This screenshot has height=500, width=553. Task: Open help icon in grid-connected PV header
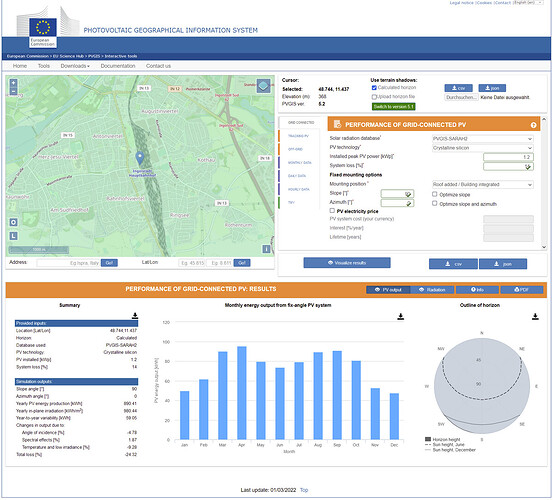click(x=533, y=125)
